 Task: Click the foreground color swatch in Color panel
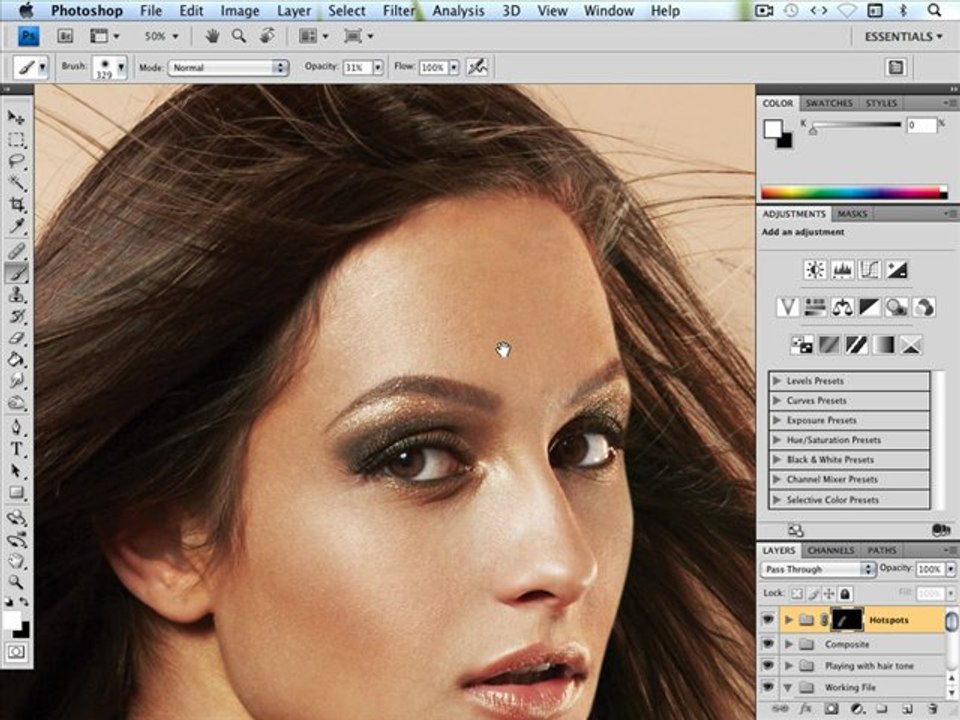click(x=773, y=129)
